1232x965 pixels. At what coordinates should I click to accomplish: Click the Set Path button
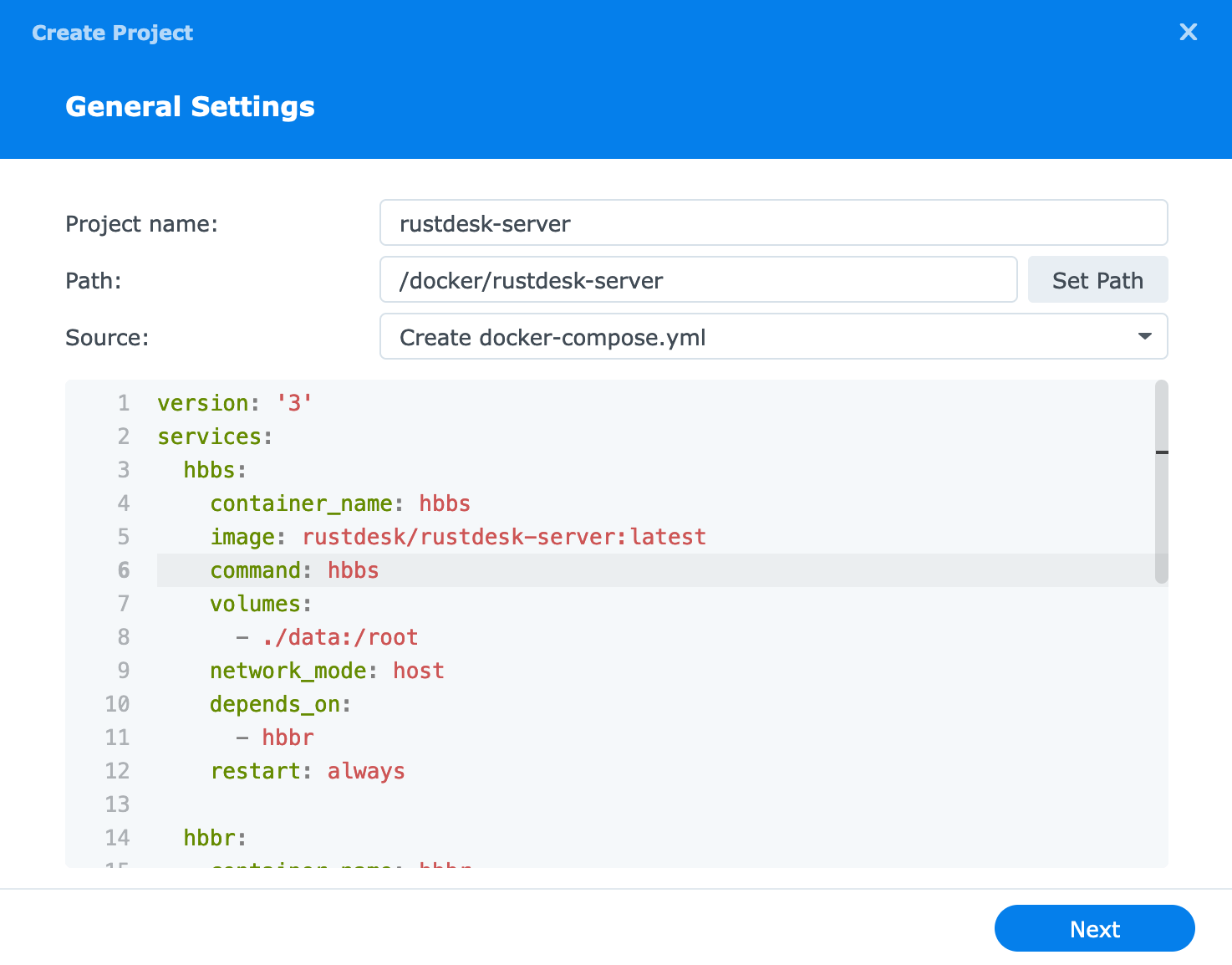tap(1097, 280)
